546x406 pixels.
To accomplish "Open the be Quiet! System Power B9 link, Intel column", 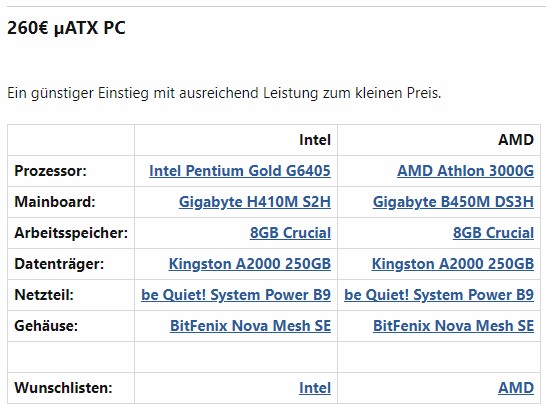I will coord(236,295).
